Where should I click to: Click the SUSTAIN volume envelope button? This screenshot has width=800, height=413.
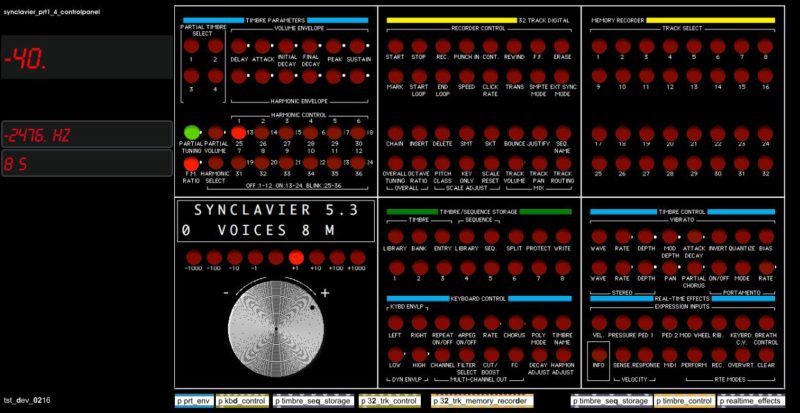[x=358, y=46]
